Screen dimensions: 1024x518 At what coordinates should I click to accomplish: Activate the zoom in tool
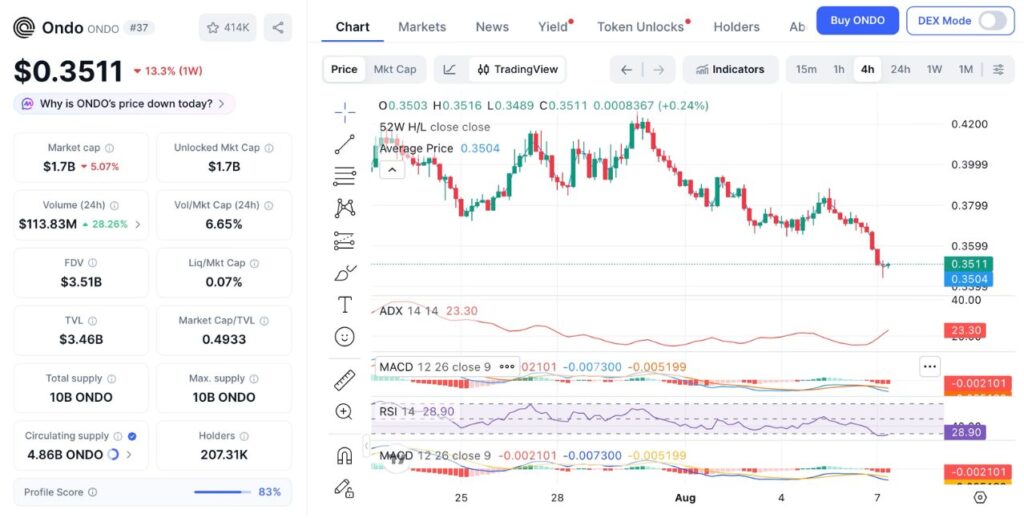pyautogui.click(x=344, y=412)
